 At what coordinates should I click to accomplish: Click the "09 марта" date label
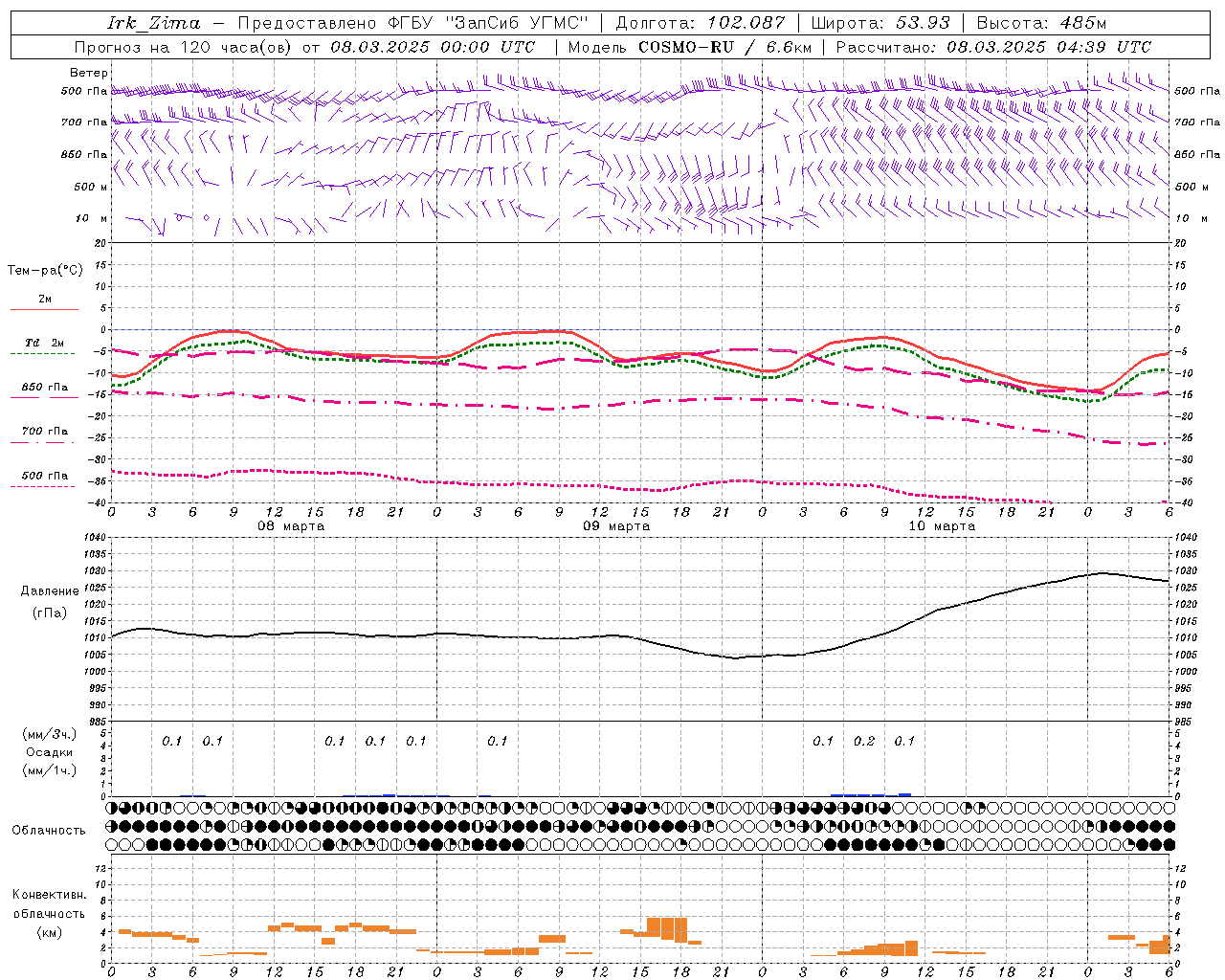click(616, 526)
